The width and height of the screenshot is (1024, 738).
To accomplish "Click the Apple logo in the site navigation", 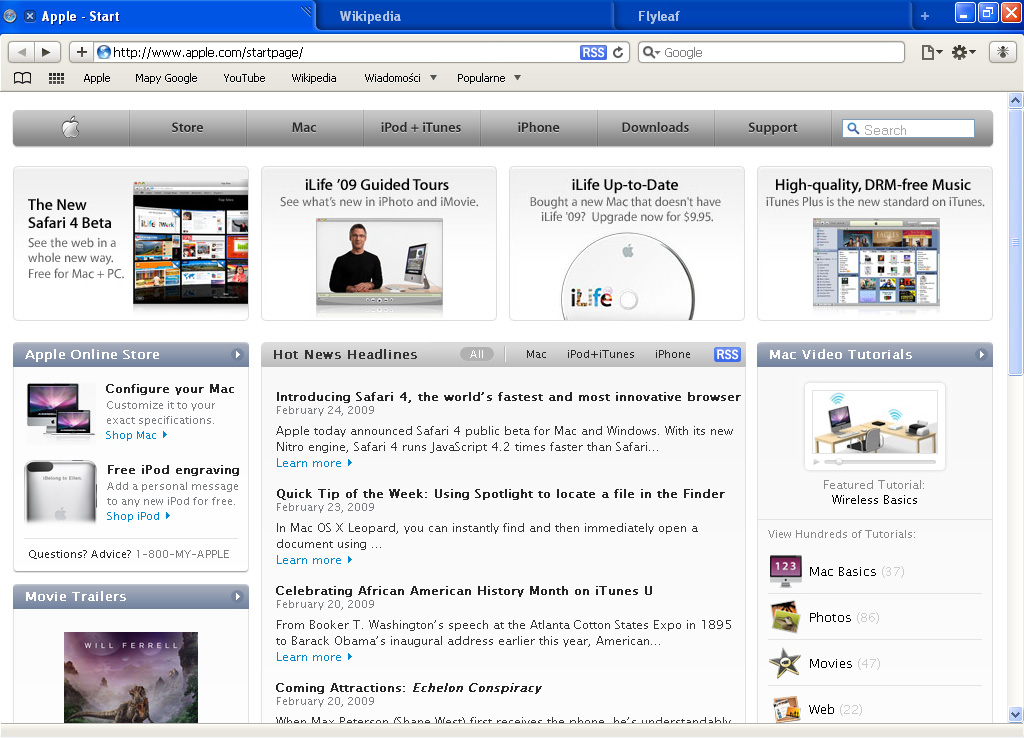I will coord(70,127).
